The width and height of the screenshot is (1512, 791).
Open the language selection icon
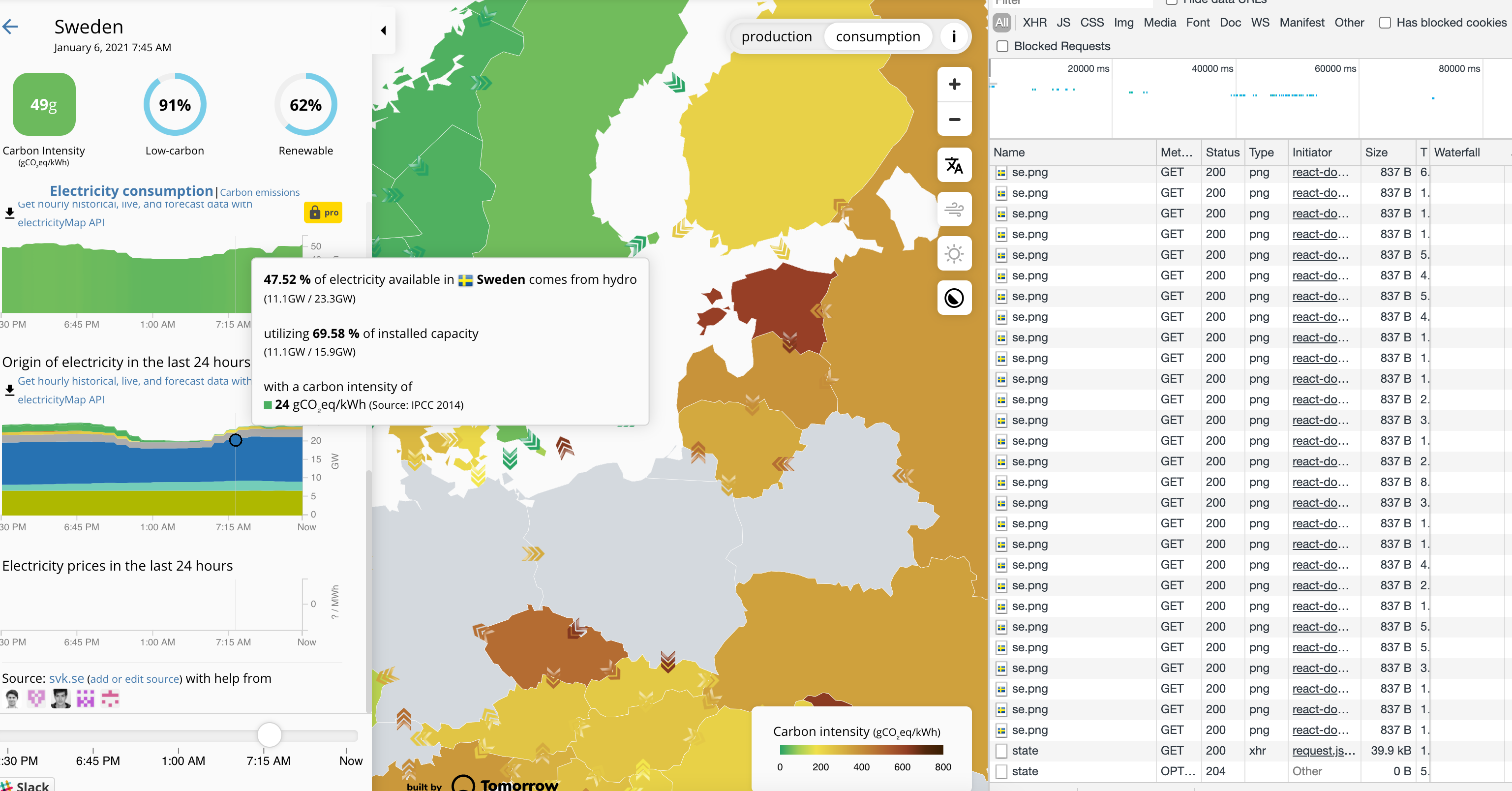tap(954, 165)
